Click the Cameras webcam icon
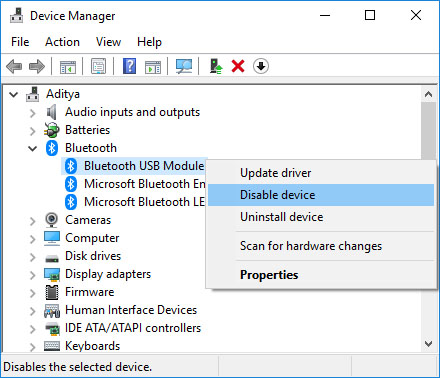Screen dimensions: 440x378 pos(52,220)
